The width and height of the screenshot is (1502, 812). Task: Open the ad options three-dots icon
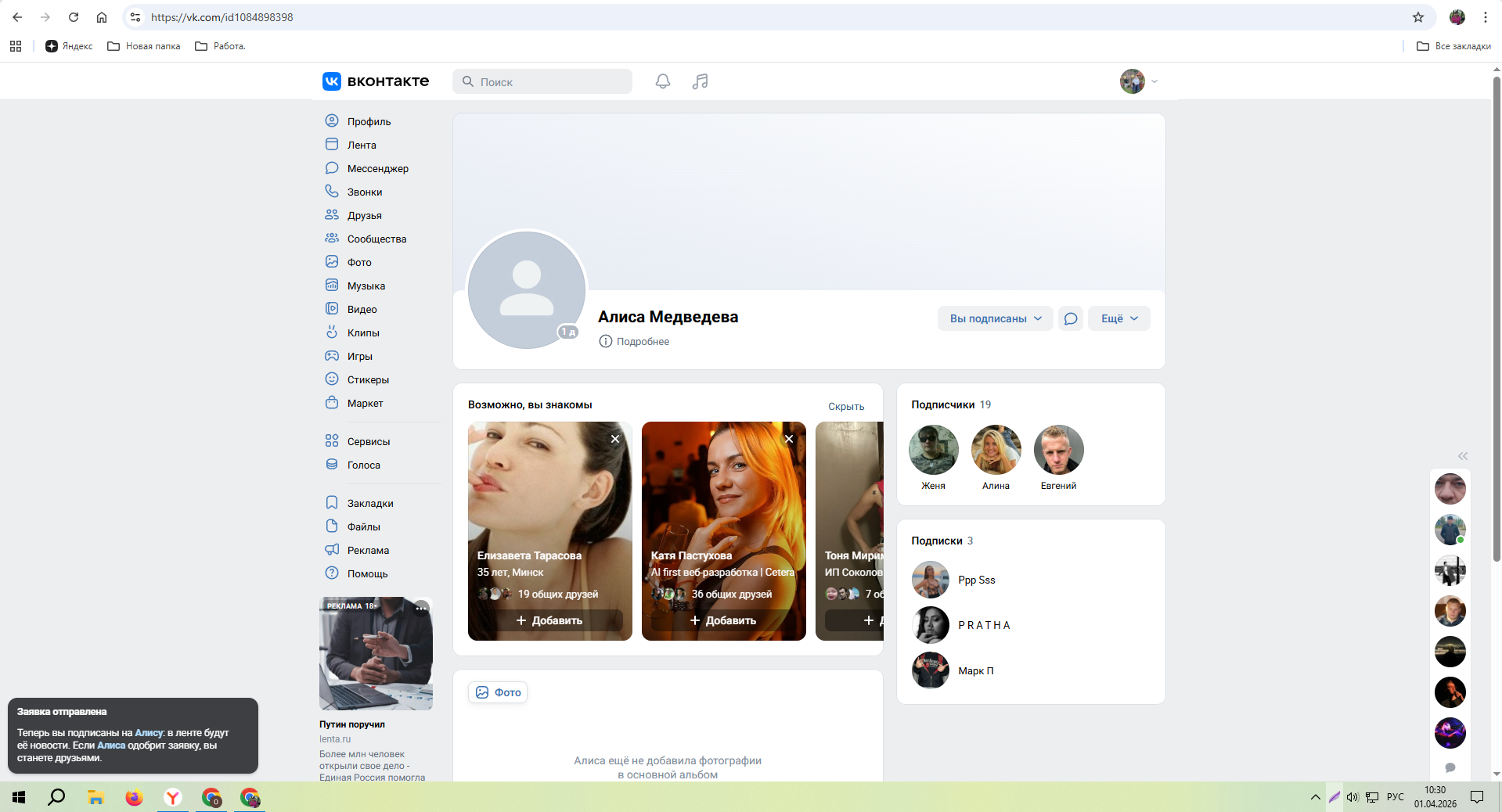pyautogui.click(x=422, y=608)
